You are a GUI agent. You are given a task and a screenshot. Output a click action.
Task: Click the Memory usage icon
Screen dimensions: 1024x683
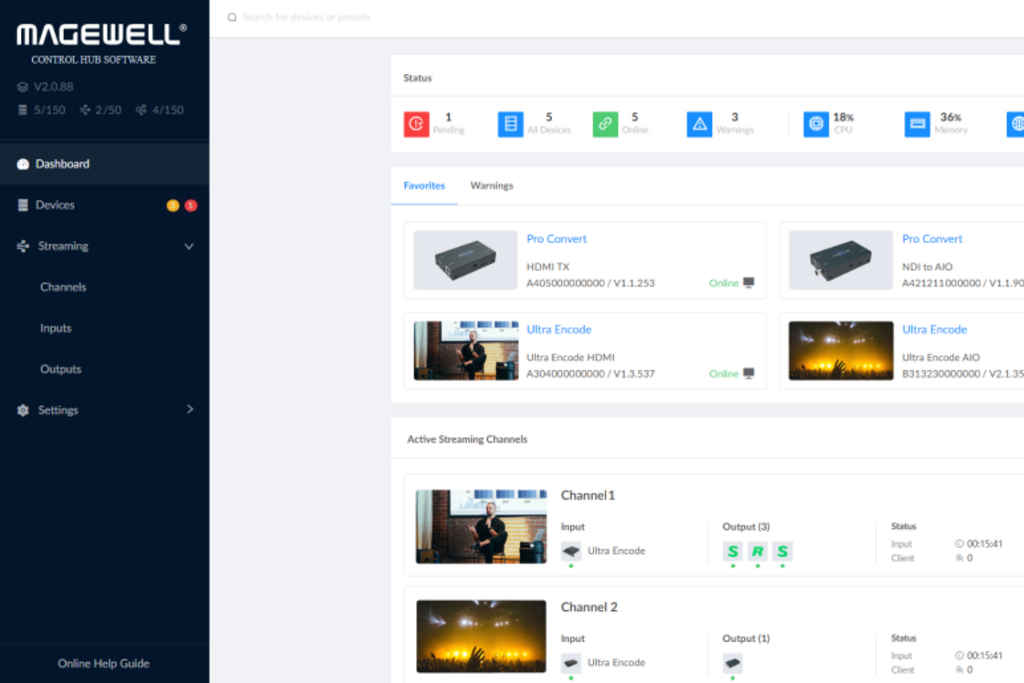click(x=917, y=124)
